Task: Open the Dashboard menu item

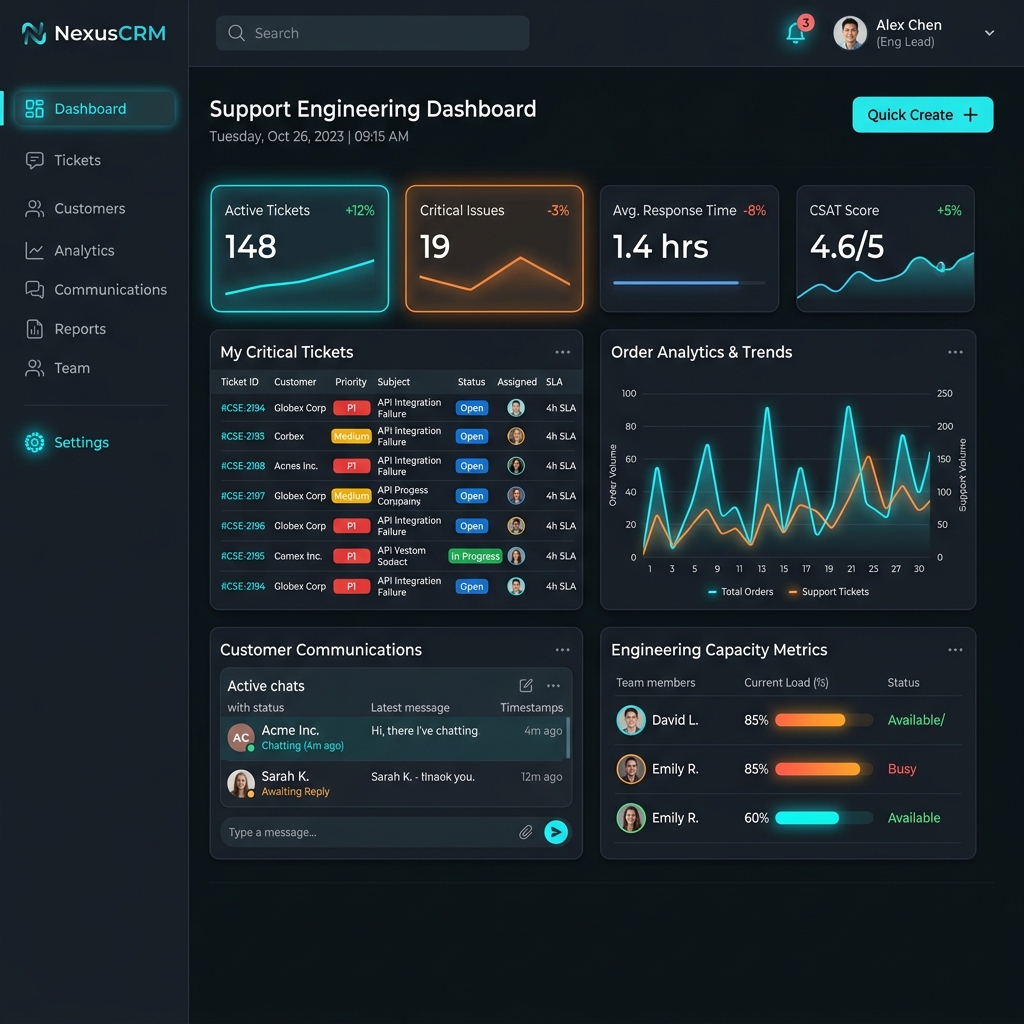Action: (x=95, y=108)
